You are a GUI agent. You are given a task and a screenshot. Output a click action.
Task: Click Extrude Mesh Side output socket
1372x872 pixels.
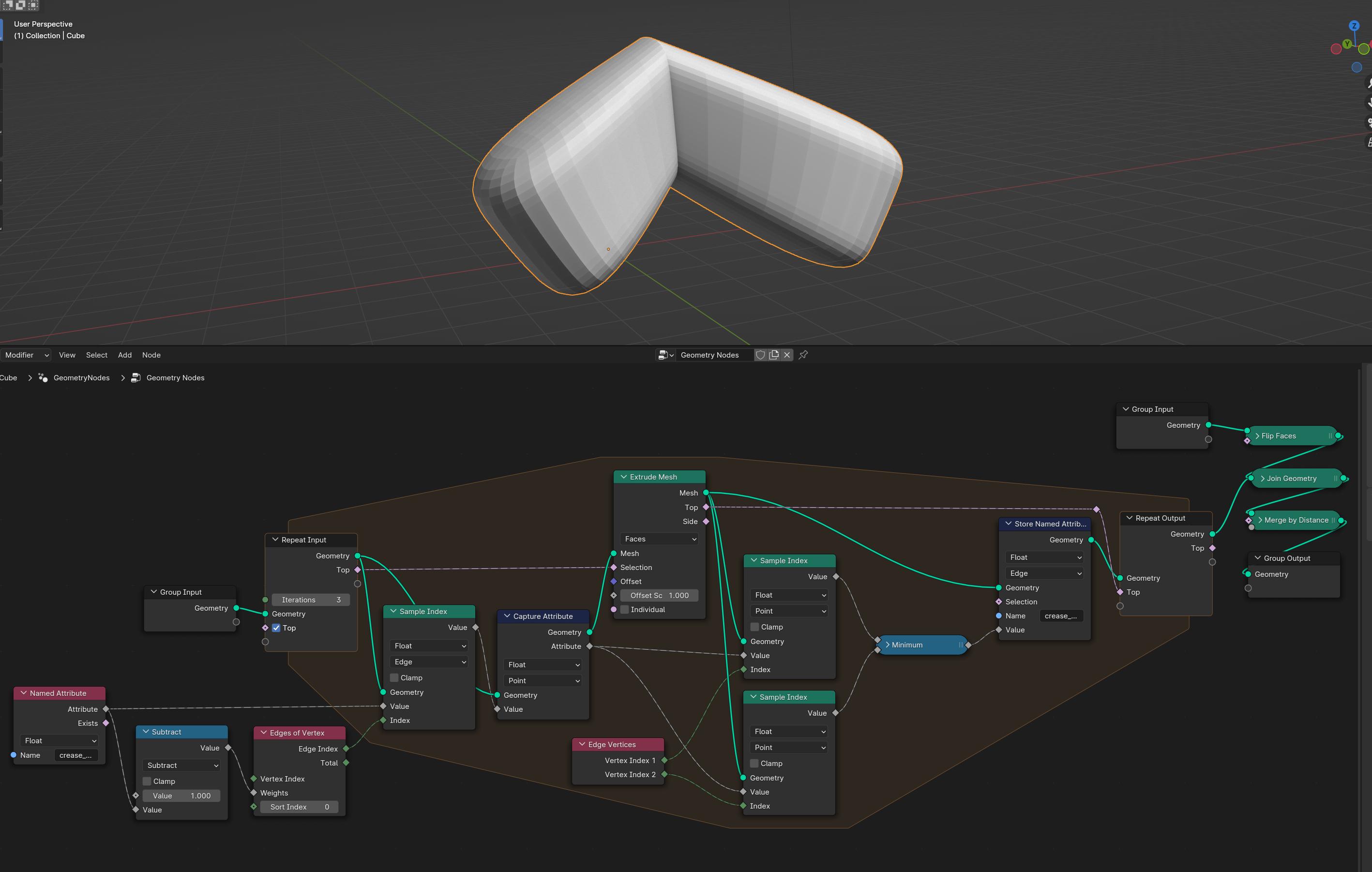[x=706, y=521]
